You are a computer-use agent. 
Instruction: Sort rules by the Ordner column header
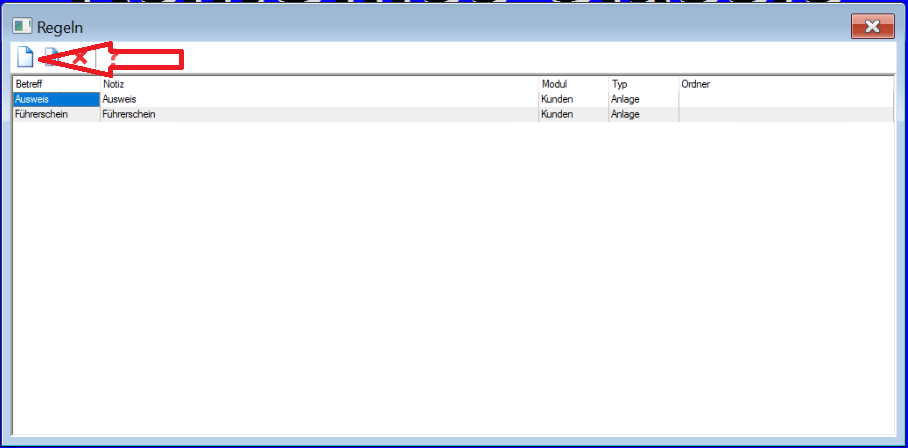[x=786, y=85]
